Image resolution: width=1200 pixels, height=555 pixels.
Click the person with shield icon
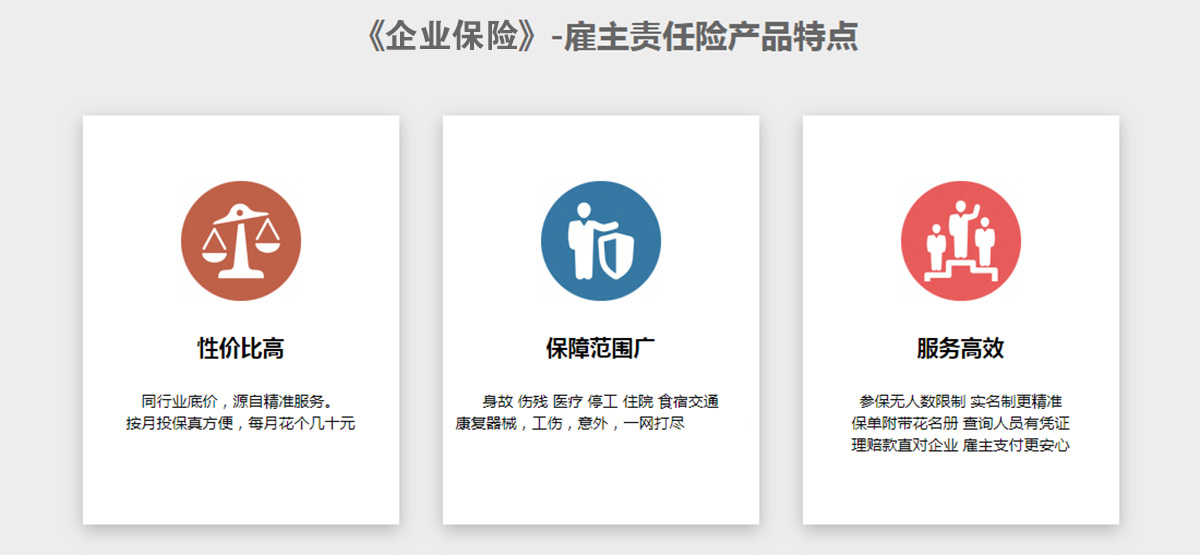600,242
